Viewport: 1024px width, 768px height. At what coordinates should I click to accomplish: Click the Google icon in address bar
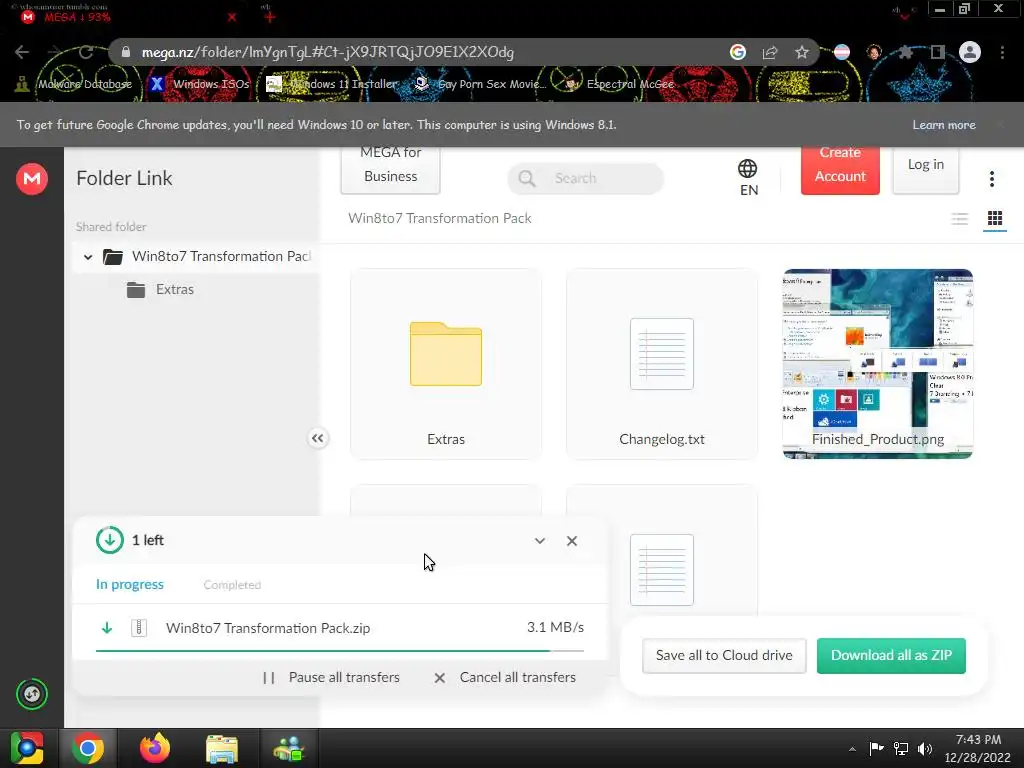[x=738, y=52]
